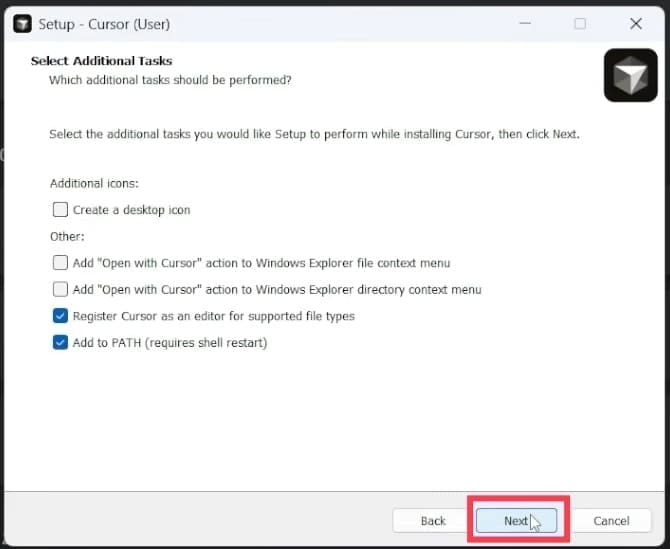Cancel the Cursor installation
The image size is (670, 549).
pyautogui.click(x=611, y=521)
